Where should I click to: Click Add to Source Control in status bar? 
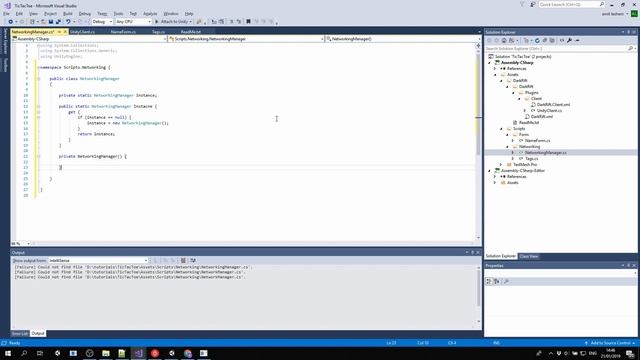[x=610, y=343]
